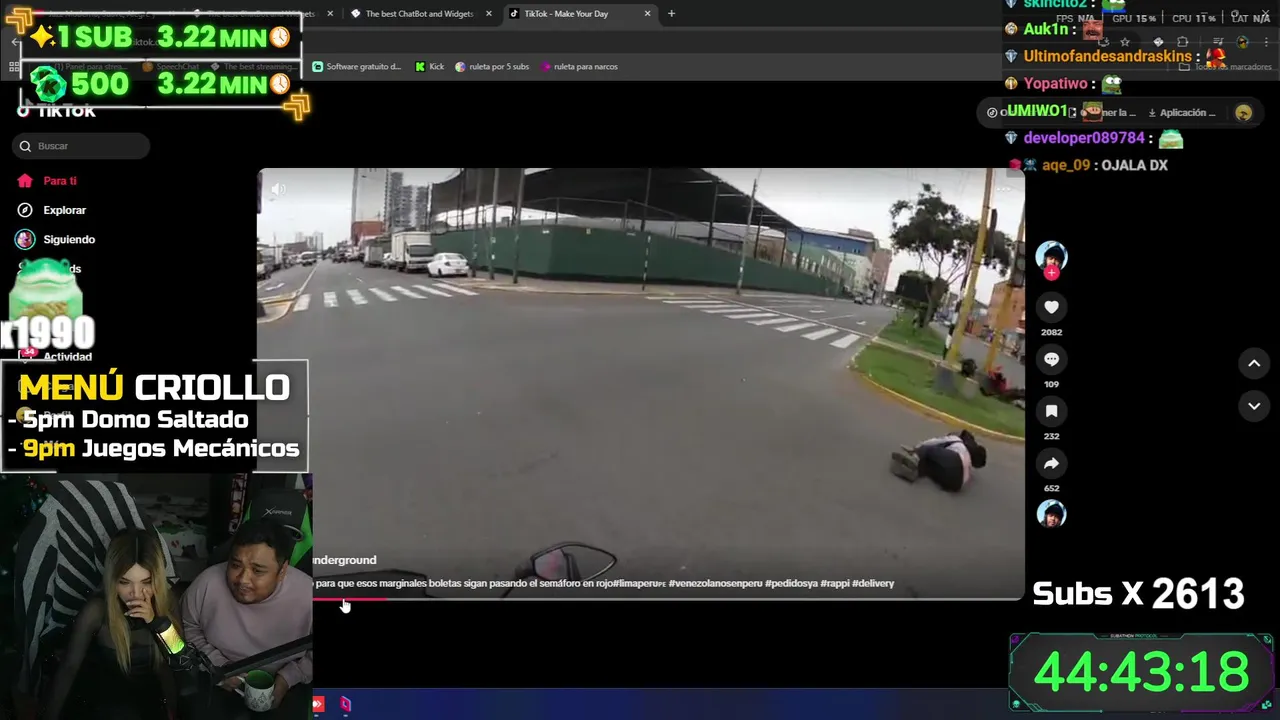This screenshot has height=720, width=1280.
Task: Open the ruleta por 5 subs bookmark
Action: [492, 67]
